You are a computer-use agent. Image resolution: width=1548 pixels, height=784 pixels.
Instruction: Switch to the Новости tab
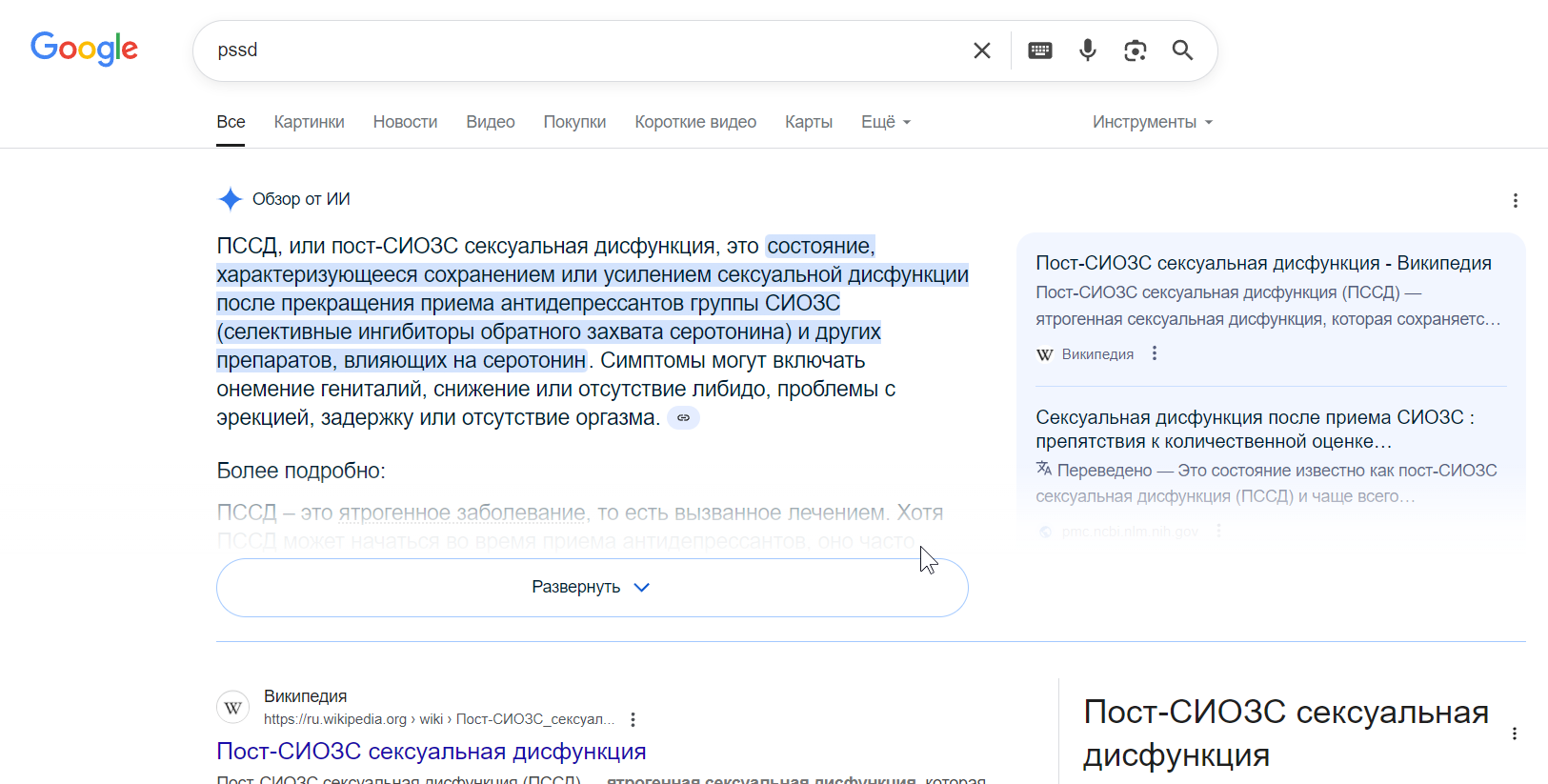(x=405, y=122)
